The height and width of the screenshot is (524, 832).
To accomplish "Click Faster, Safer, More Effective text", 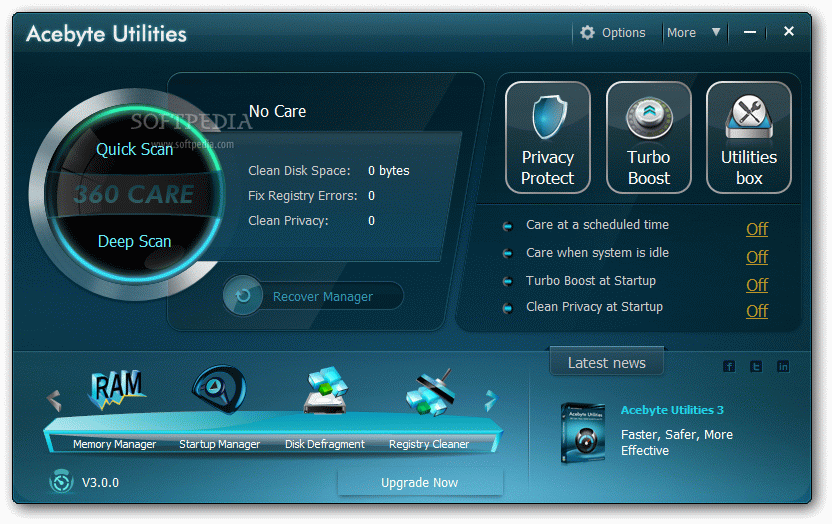I will pos(677,442).
